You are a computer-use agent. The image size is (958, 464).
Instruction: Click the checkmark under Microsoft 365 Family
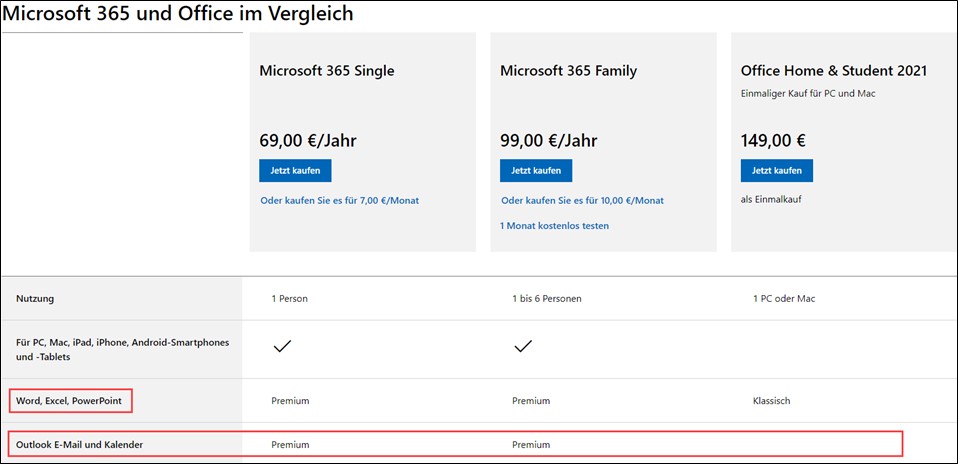click(x=523, y=347)
